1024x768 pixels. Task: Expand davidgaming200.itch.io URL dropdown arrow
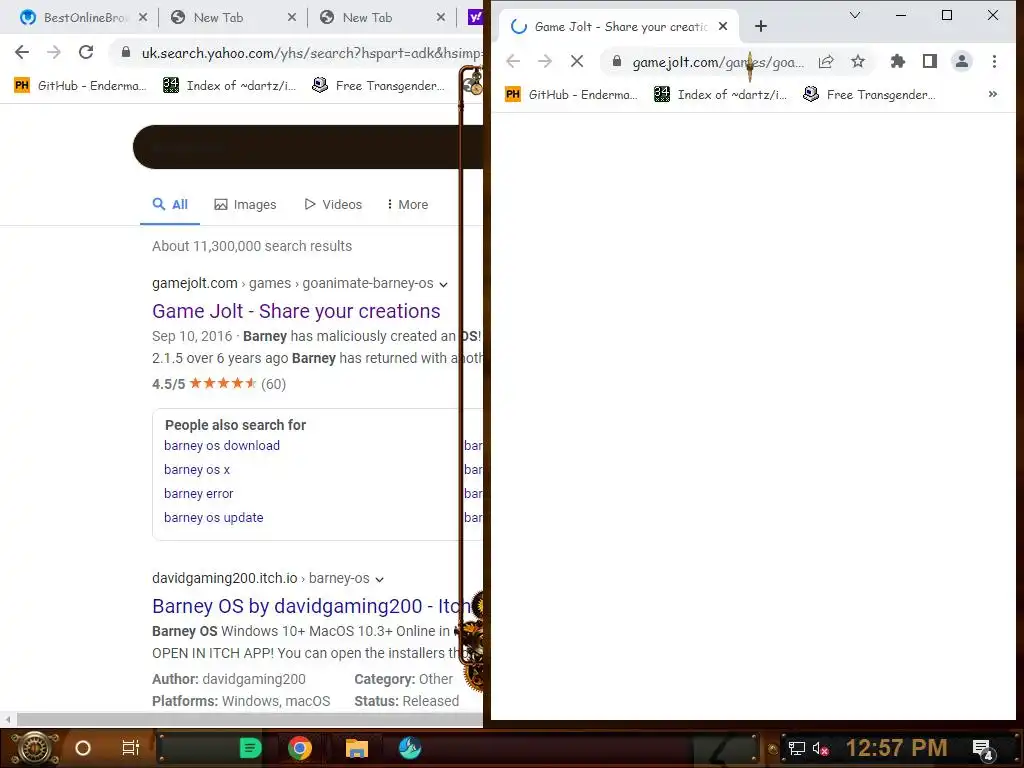(x=379, y=580)
